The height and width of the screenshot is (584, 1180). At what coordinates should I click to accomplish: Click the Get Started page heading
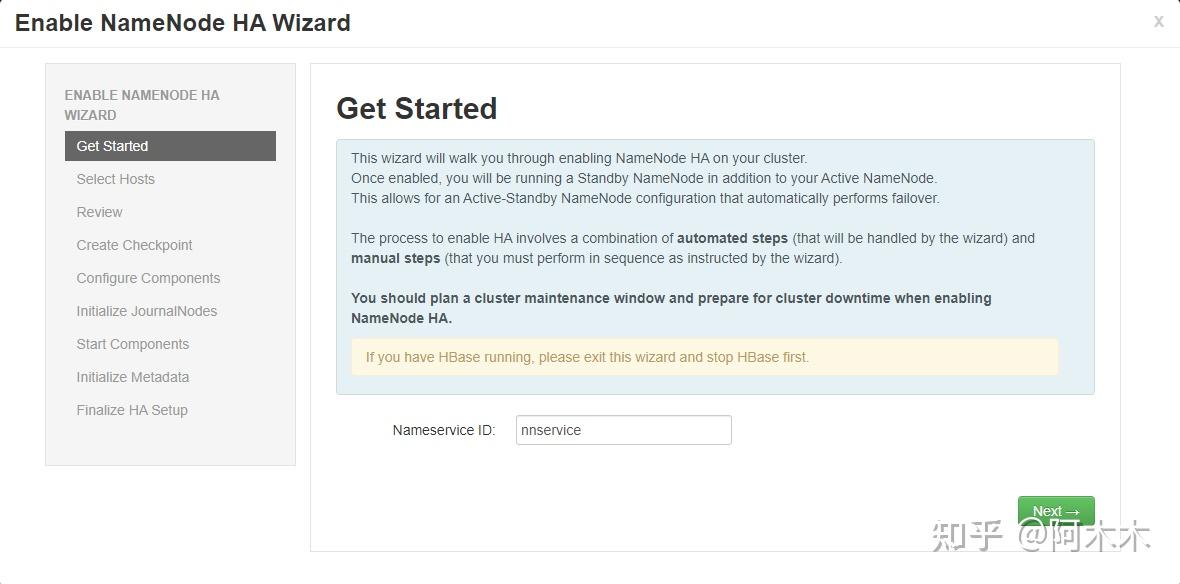(417, 108)
